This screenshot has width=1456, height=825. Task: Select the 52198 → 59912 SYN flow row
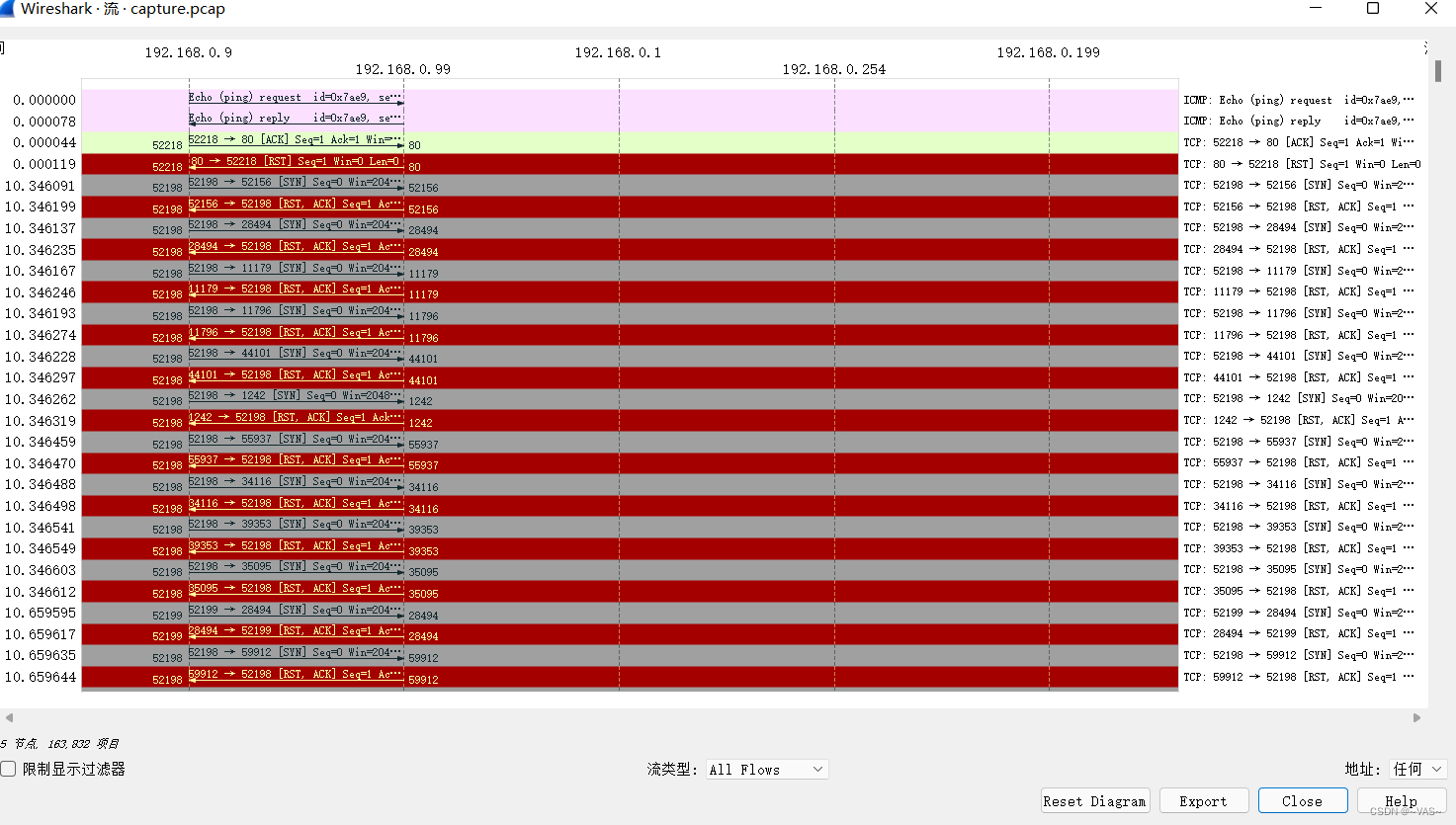click(x=630, y=657)
